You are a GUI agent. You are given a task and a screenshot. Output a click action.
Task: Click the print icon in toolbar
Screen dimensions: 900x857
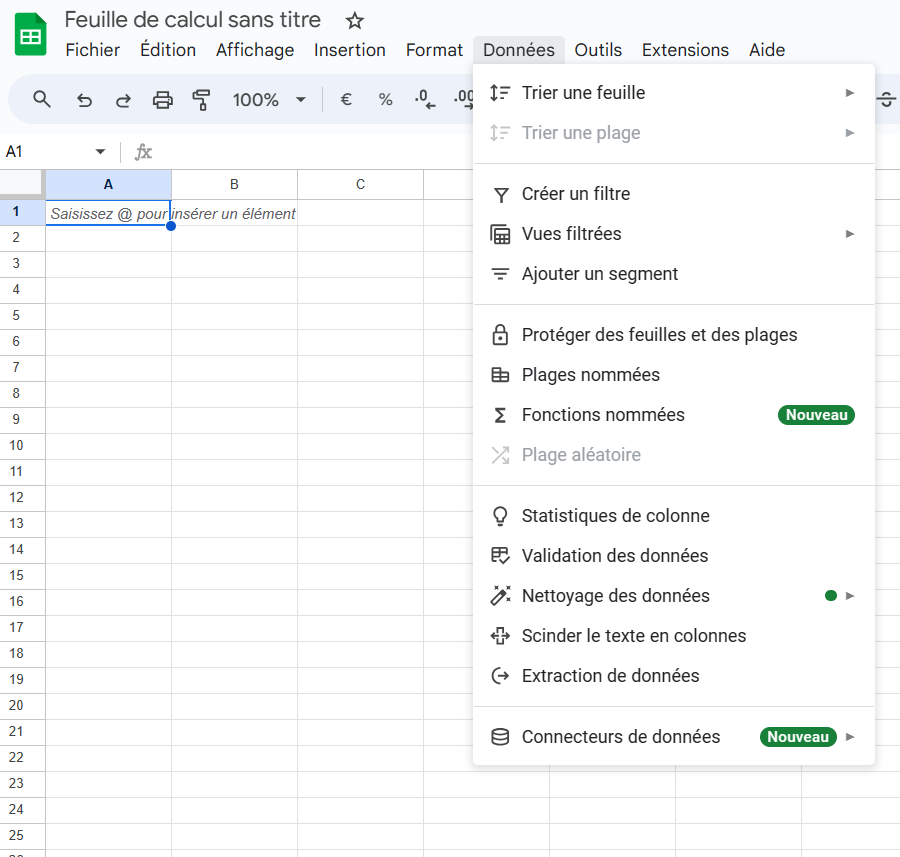tap(162, 100)
